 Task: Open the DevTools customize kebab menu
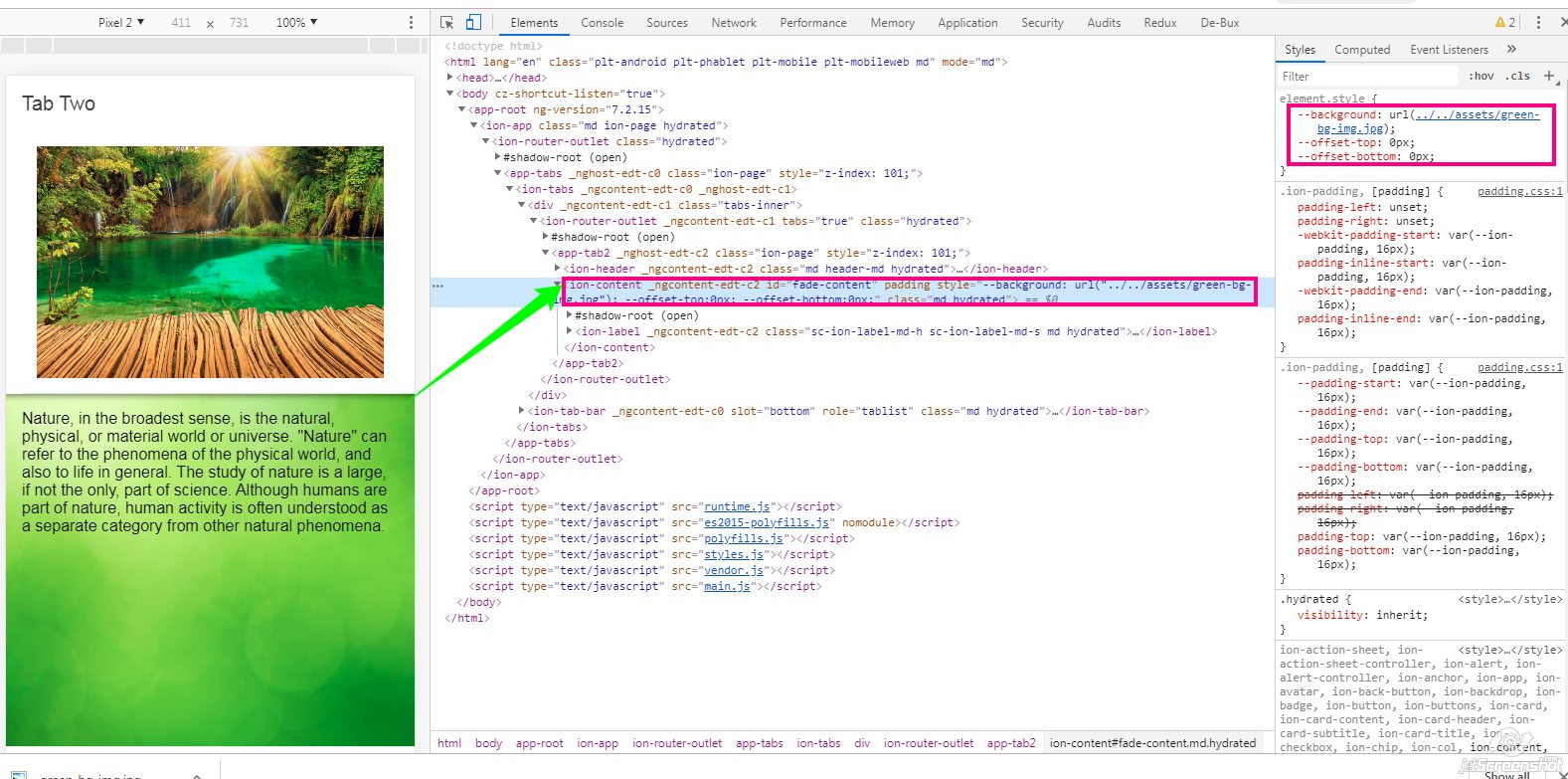coord(1538,22)
